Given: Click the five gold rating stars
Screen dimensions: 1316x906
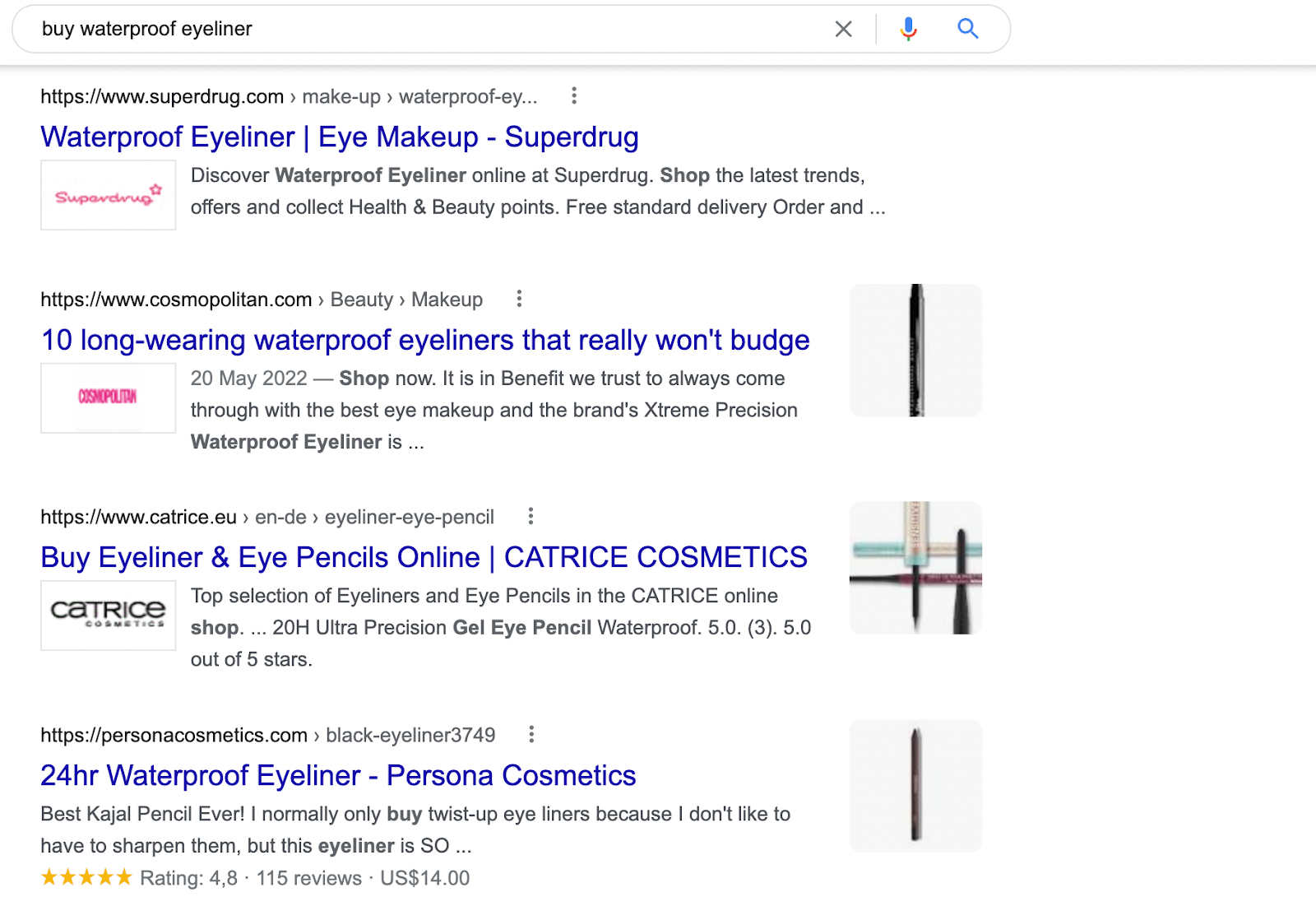Looking at the screenshot, I should tap(86, 877).
